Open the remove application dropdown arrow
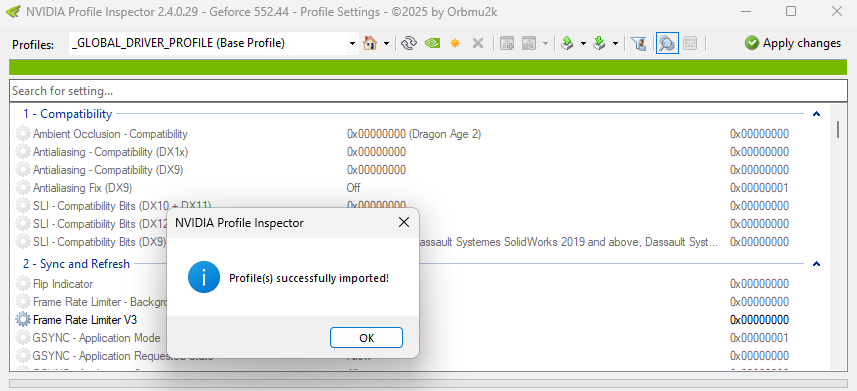This screenshot has width=857, height=391. 545,44
